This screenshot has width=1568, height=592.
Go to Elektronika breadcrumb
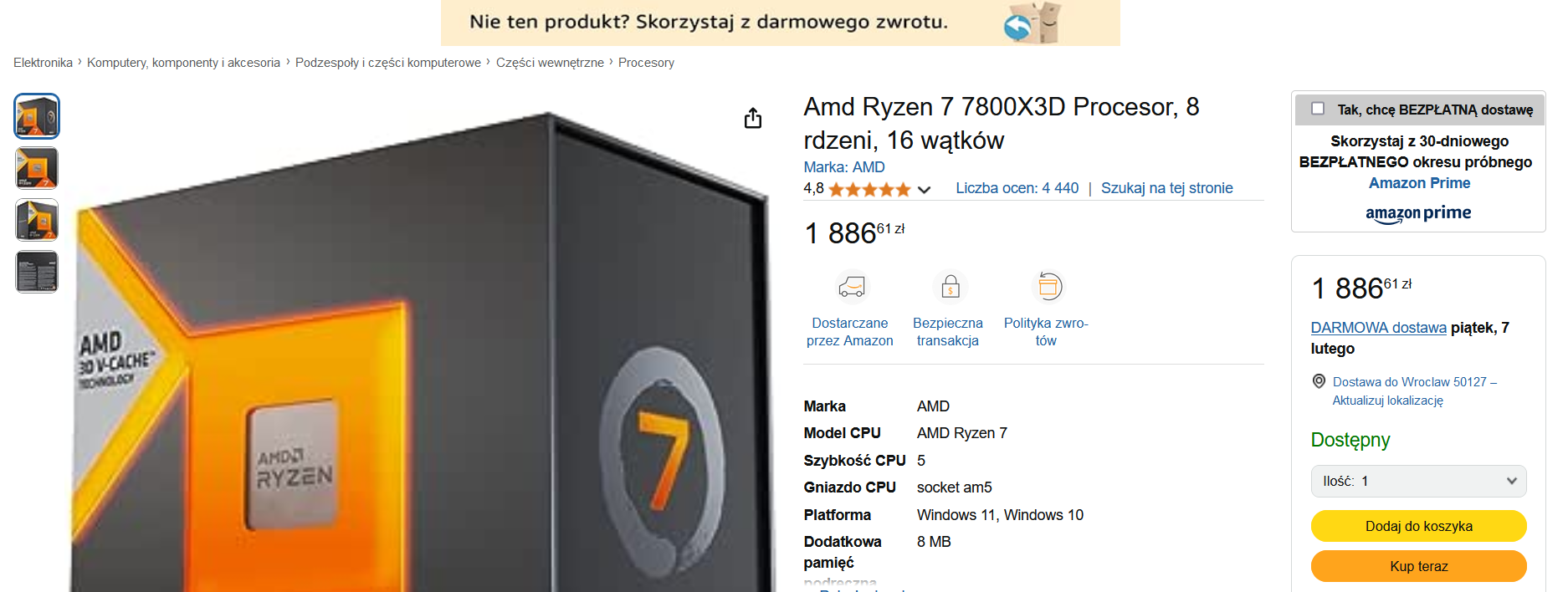pos(43,63)
